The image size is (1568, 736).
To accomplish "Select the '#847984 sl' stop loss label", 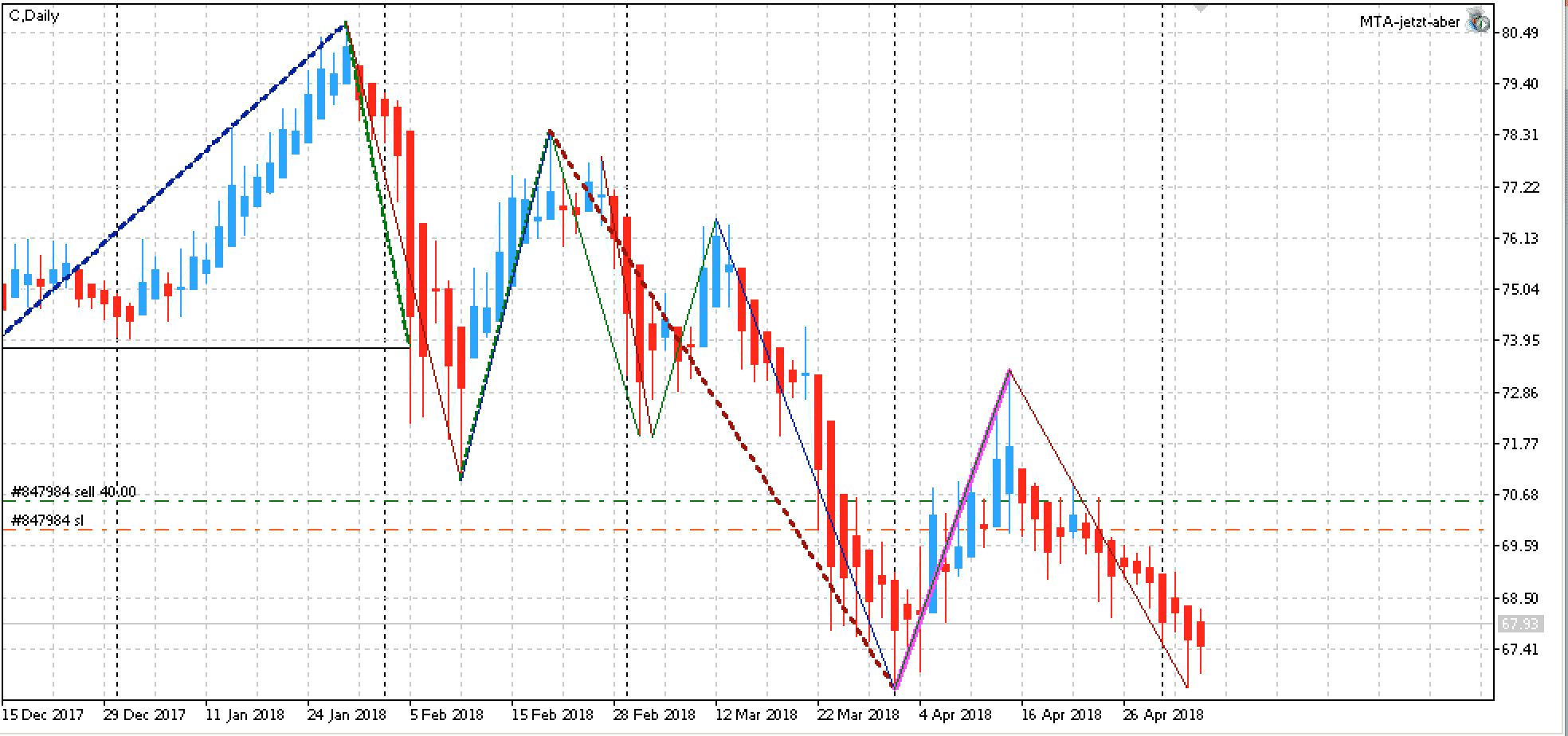I will coord(47,520).
